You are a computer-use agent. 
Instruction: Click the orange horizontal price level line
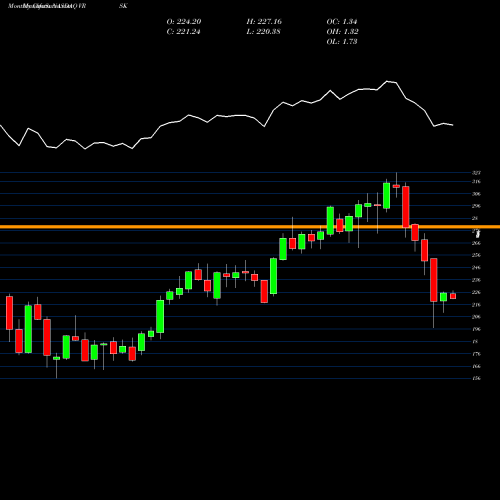[x=250, y=227]
